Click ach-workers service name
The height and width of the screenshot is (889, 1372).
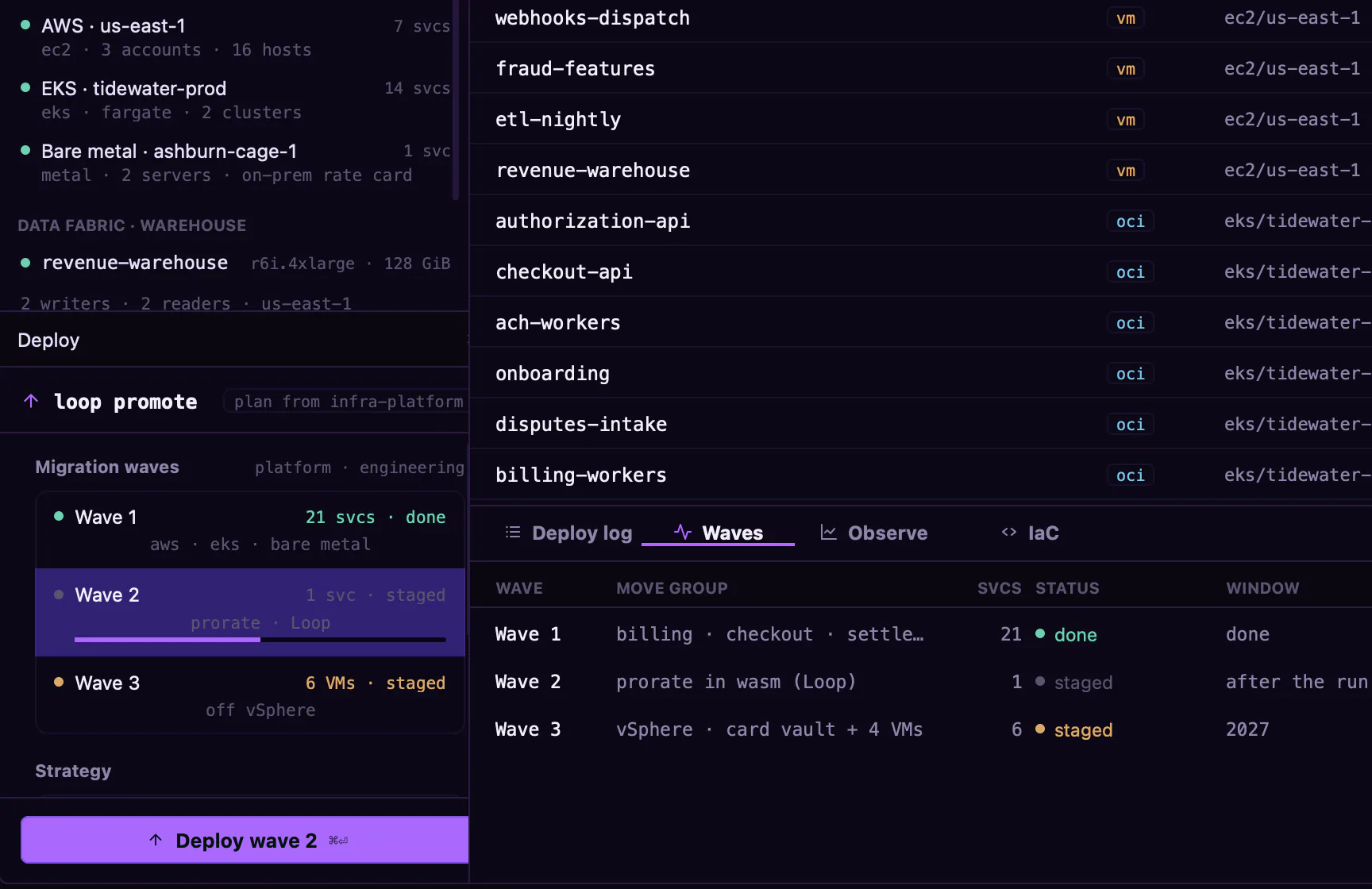558,323
